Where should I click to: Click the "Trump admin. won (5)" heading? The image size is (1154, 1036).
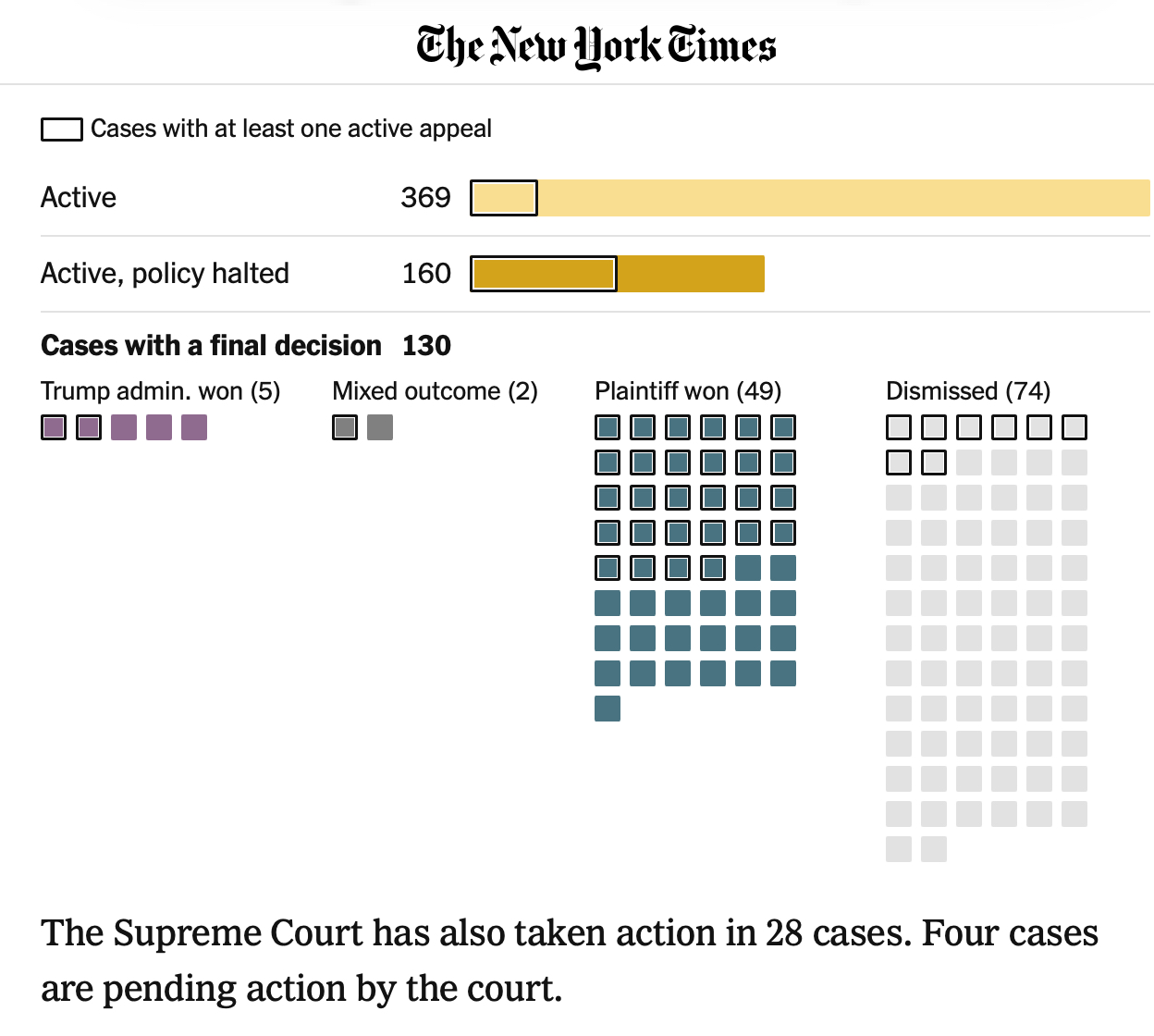(x=161, y=391)
